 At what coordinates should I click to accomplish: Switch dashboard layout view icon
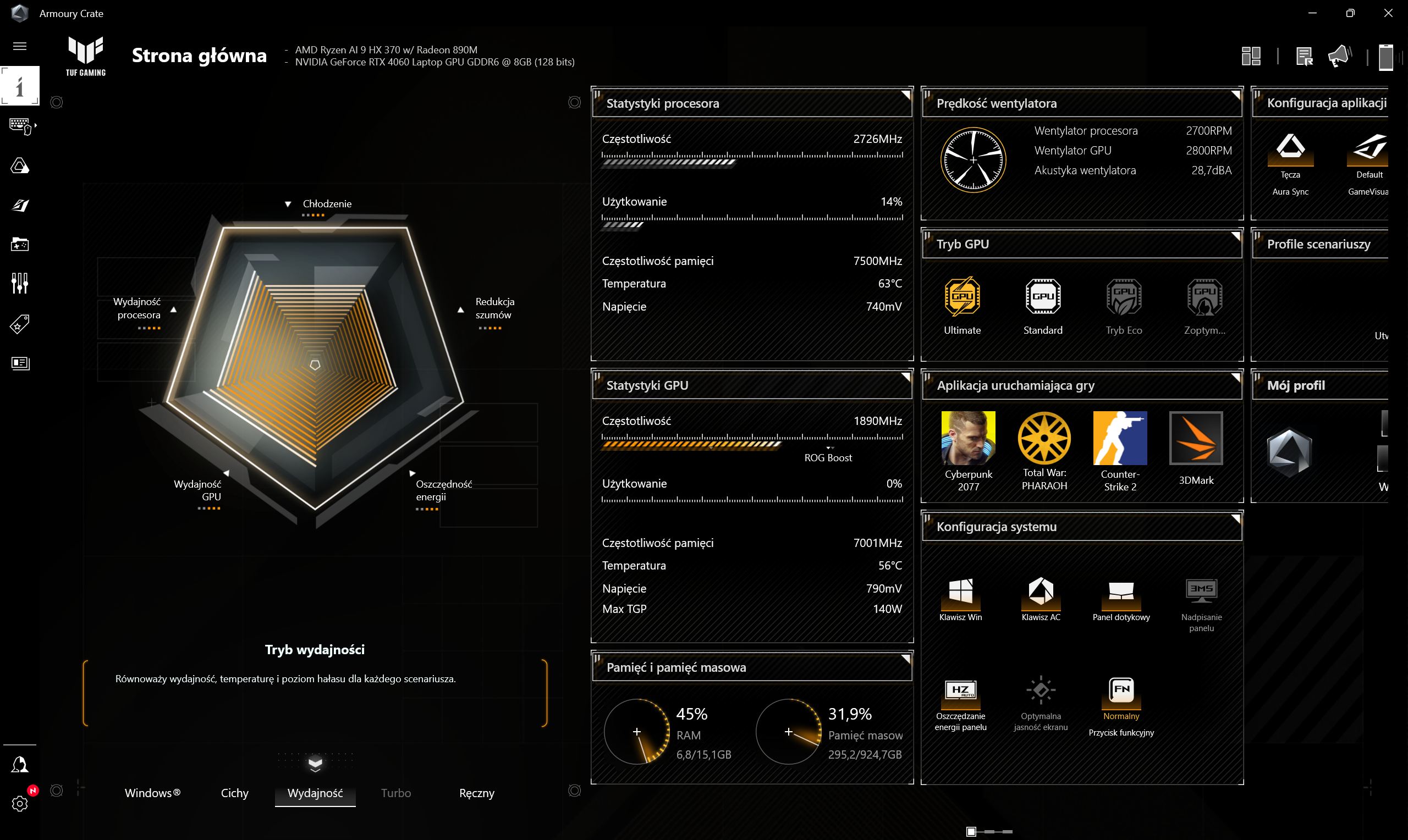pyautogui.click(x=1251, y=56)
